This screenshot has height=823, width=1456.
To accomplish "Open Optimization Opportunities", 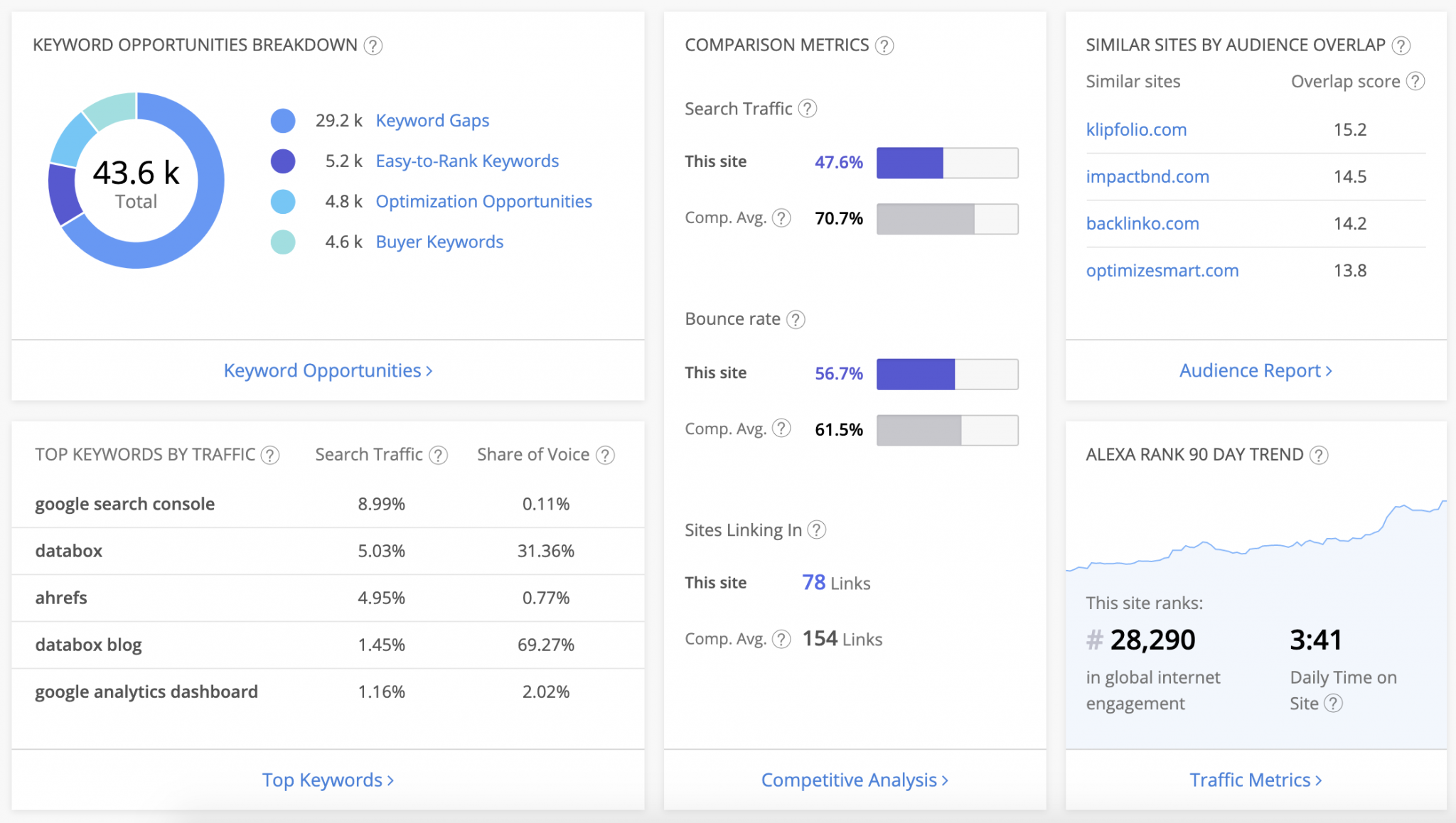I will pos(483,201).
